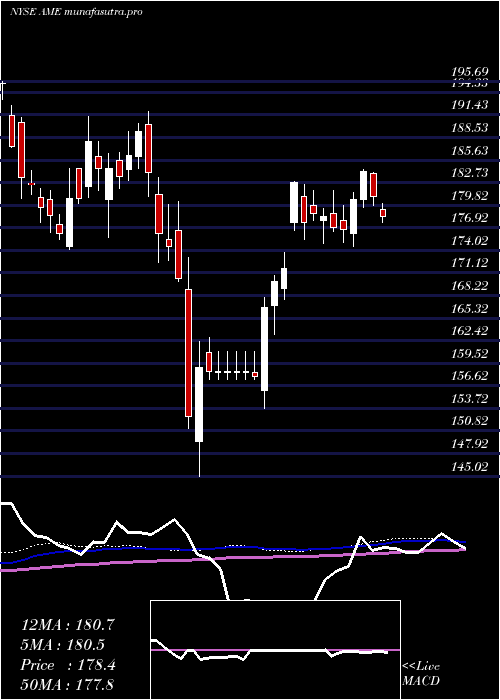Click the 185.63 price axis label
The height and width of the screenshot is (700, 500).
coord(469,150)
